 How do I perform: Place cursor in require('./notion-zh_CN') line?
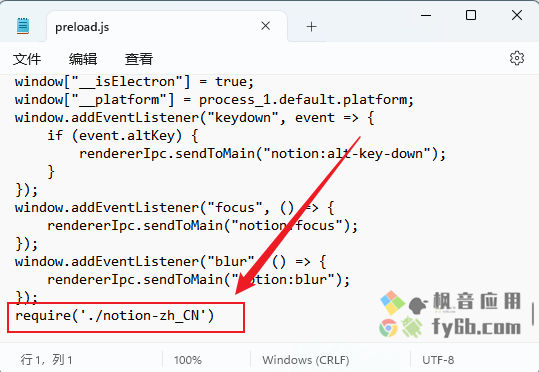[115, 316]
